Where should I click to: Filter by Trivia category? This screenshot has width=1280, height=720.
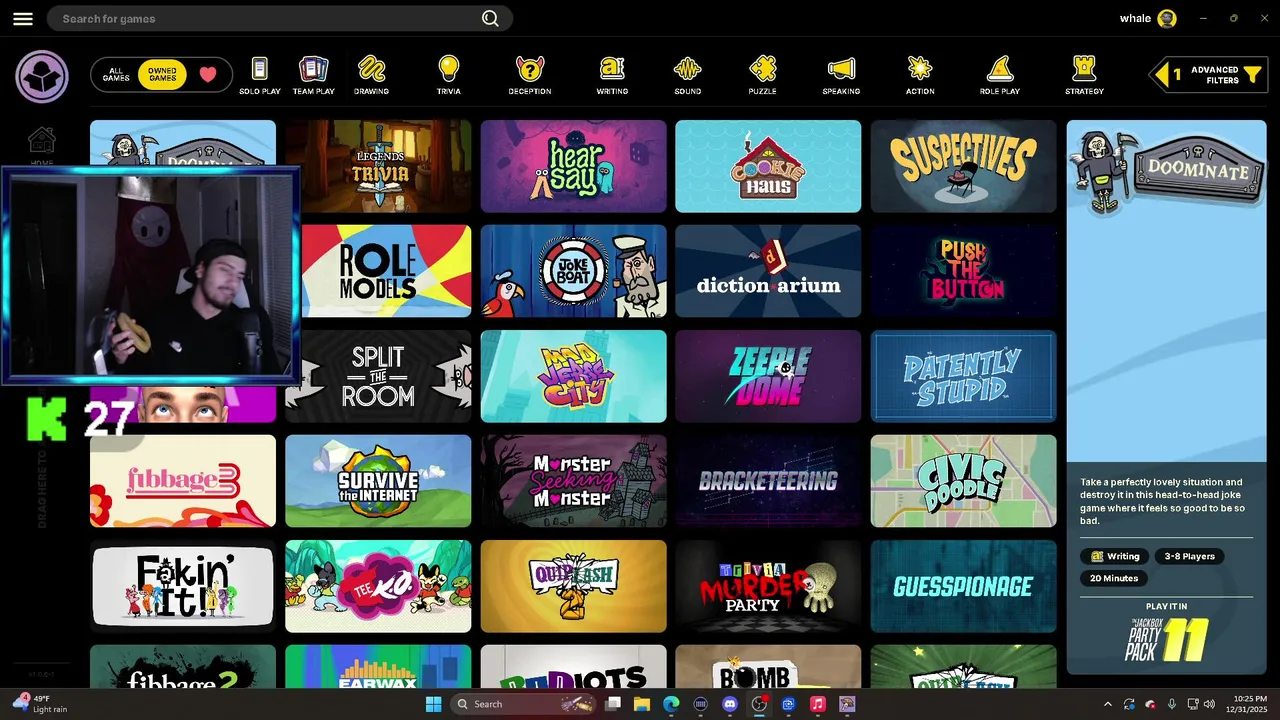click(x=449, y=76)
